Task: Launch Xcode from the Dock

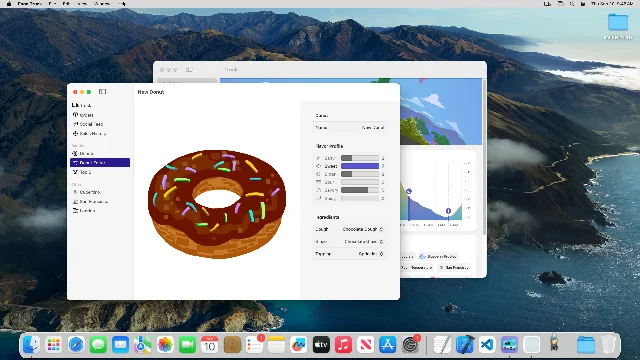Action: coord(465,345)
